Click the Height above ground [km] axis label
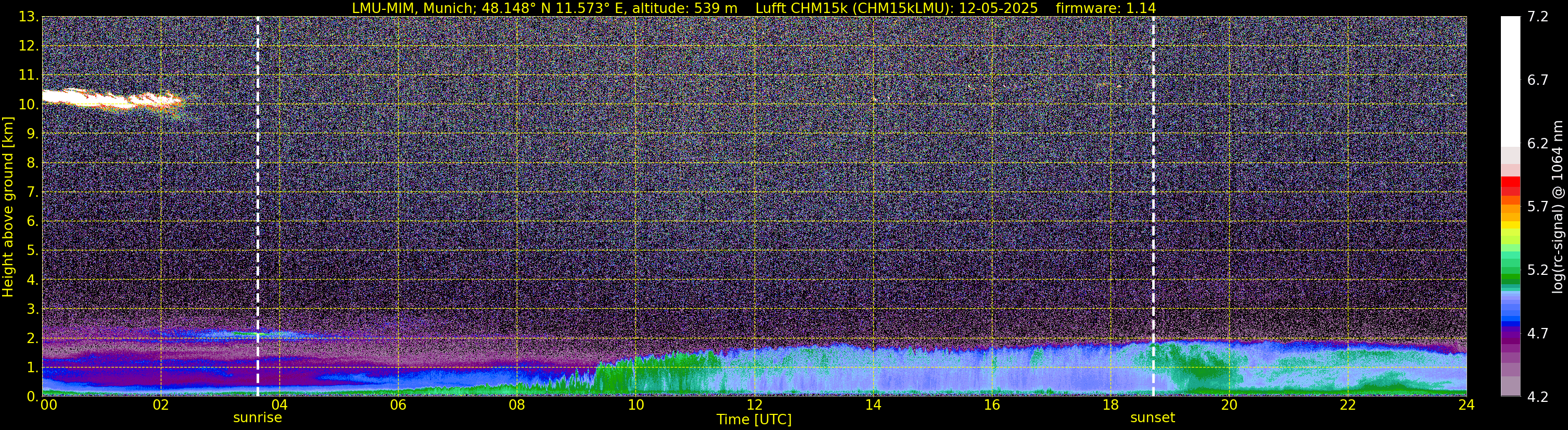The width and height of the screenshot is (1568, 430). 8,207
